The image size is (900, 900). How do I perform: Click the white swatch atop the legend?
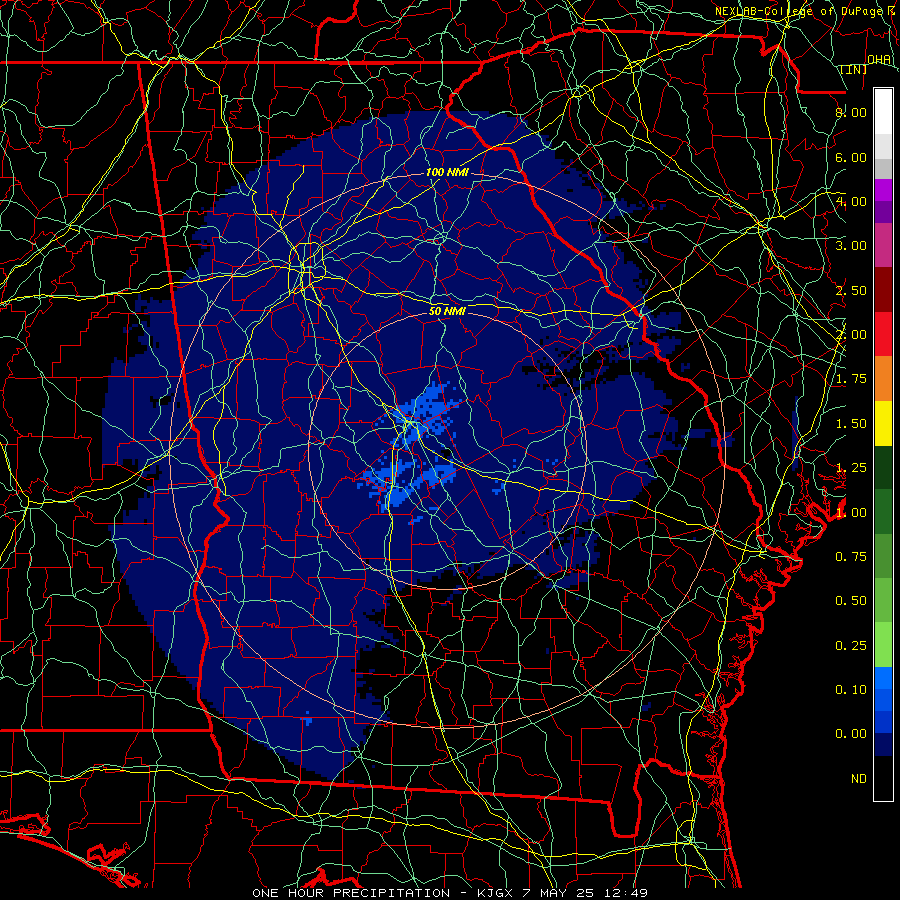click(x=883, y=112)
